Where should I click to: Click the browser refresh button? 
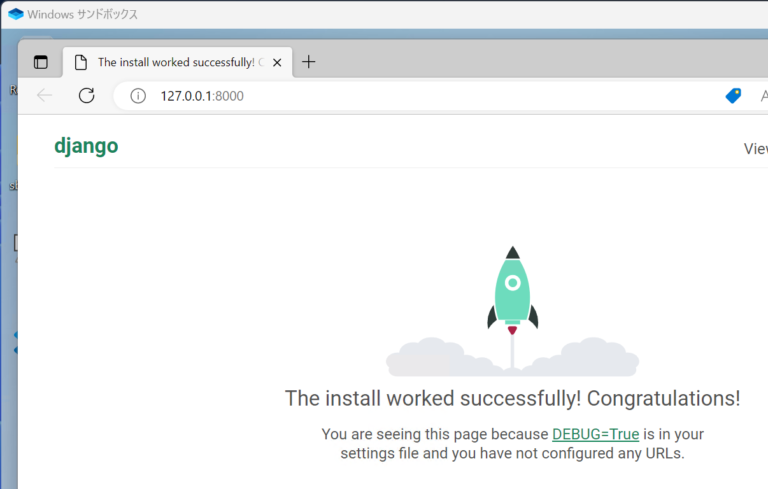coord(87,96)
